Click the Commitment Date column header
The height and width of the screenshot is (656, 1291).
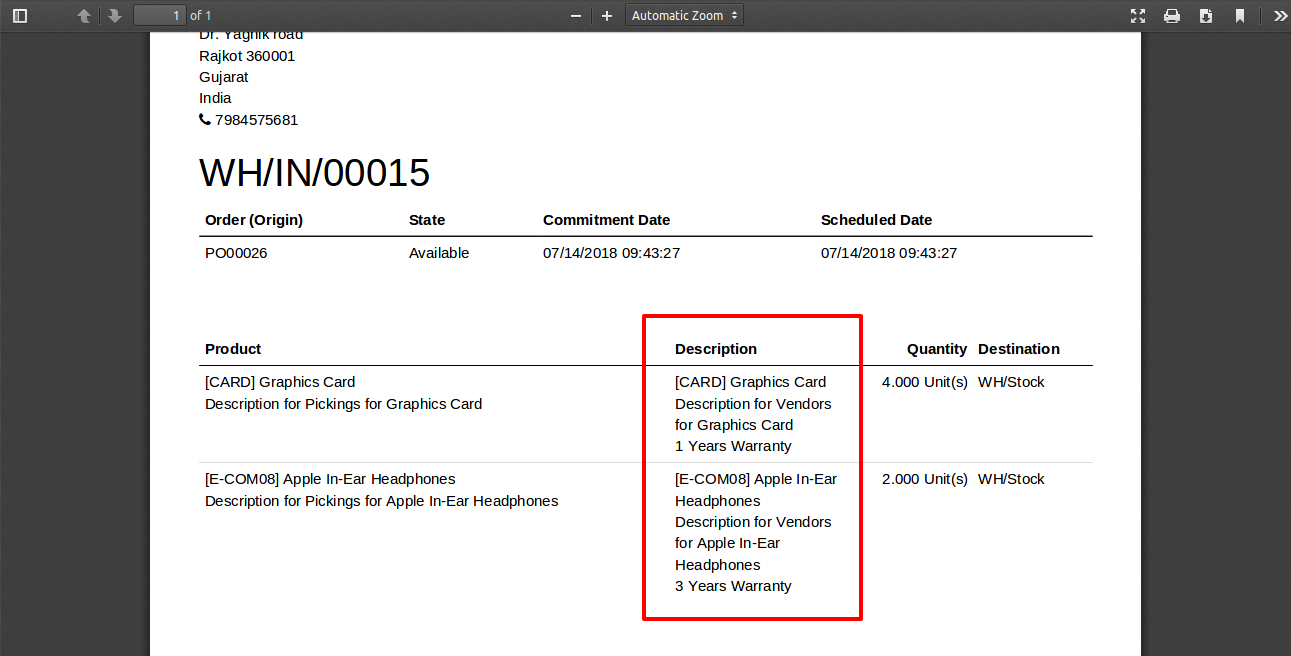click(607, 220)
